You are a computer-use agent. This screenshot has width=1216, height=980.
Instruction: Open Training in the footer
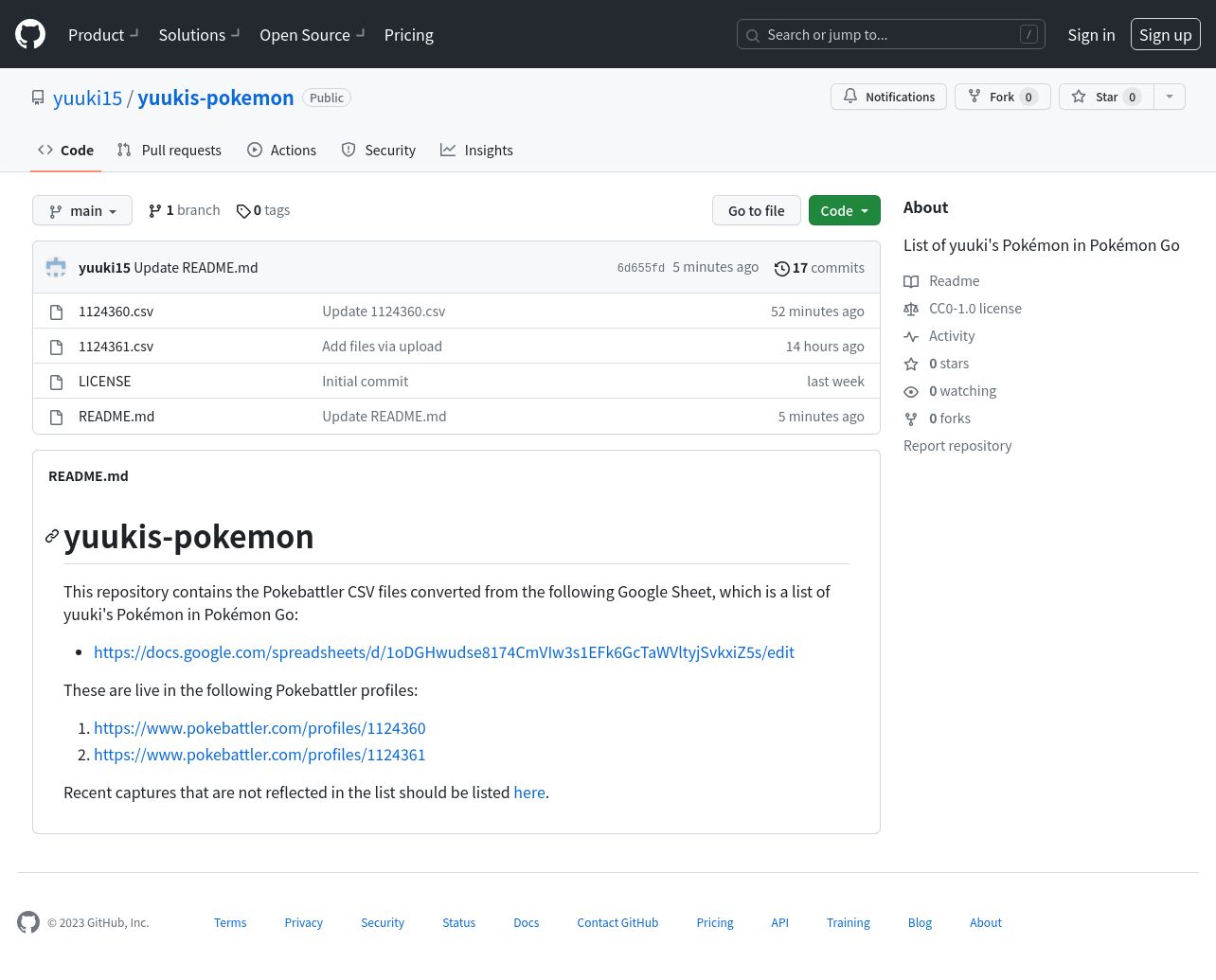(x=849, y=923)
